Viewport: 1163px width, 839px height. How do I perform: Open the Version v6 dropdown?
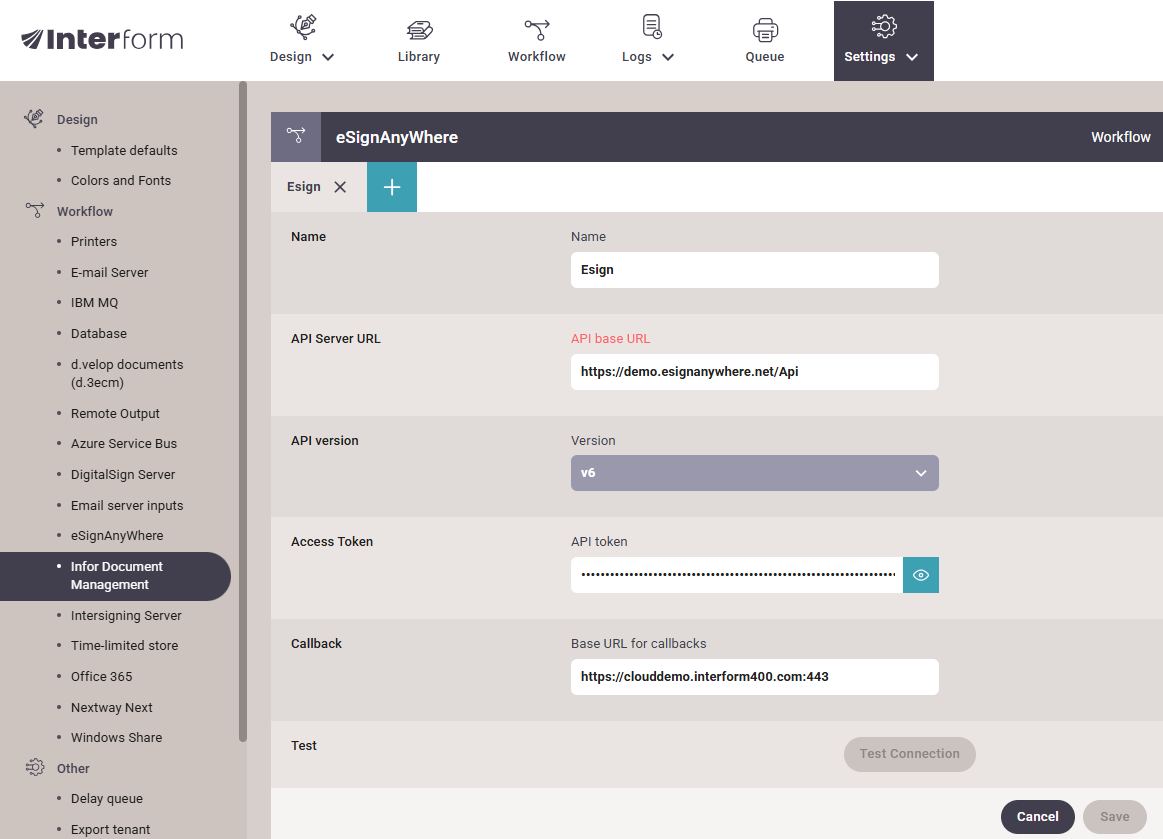(754, 473)
